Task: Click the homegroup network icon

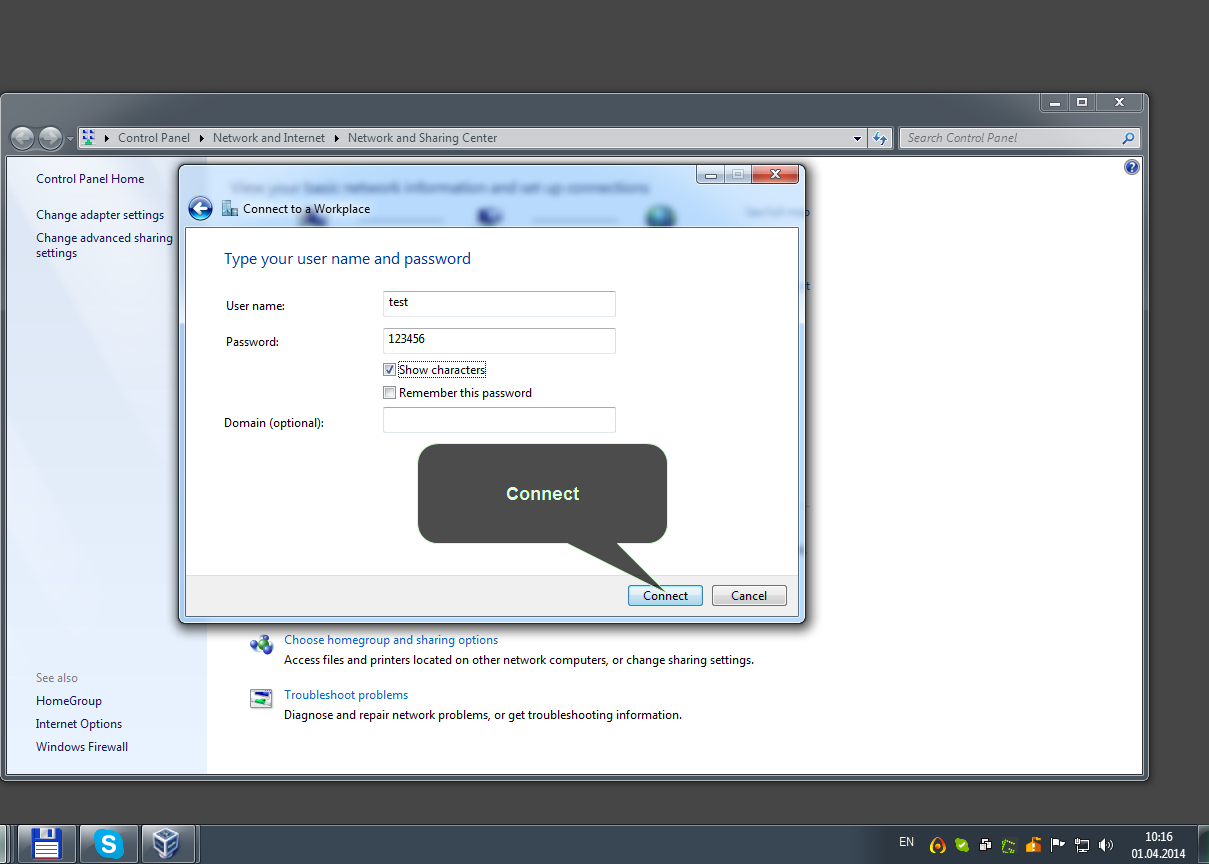Action: coord(261,645)
